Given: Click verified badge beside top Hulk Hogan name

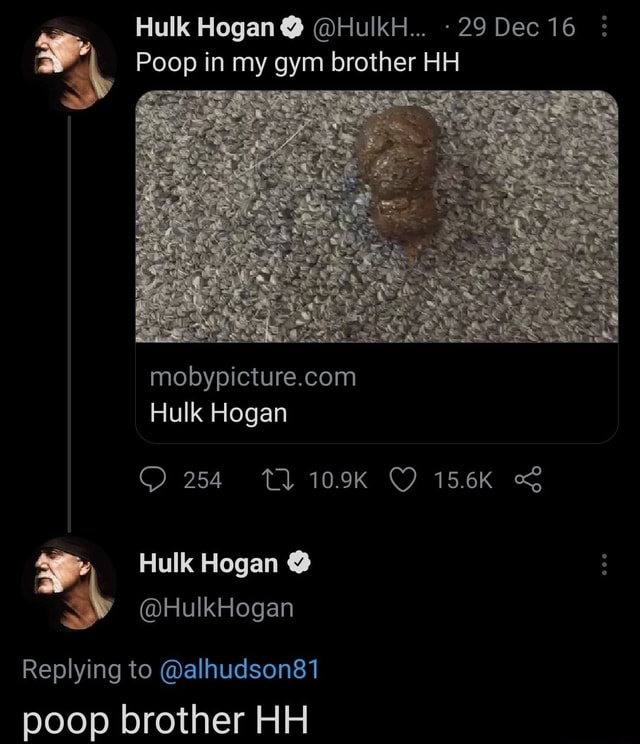Looking at the screenshot, I should tap(292, 28).
